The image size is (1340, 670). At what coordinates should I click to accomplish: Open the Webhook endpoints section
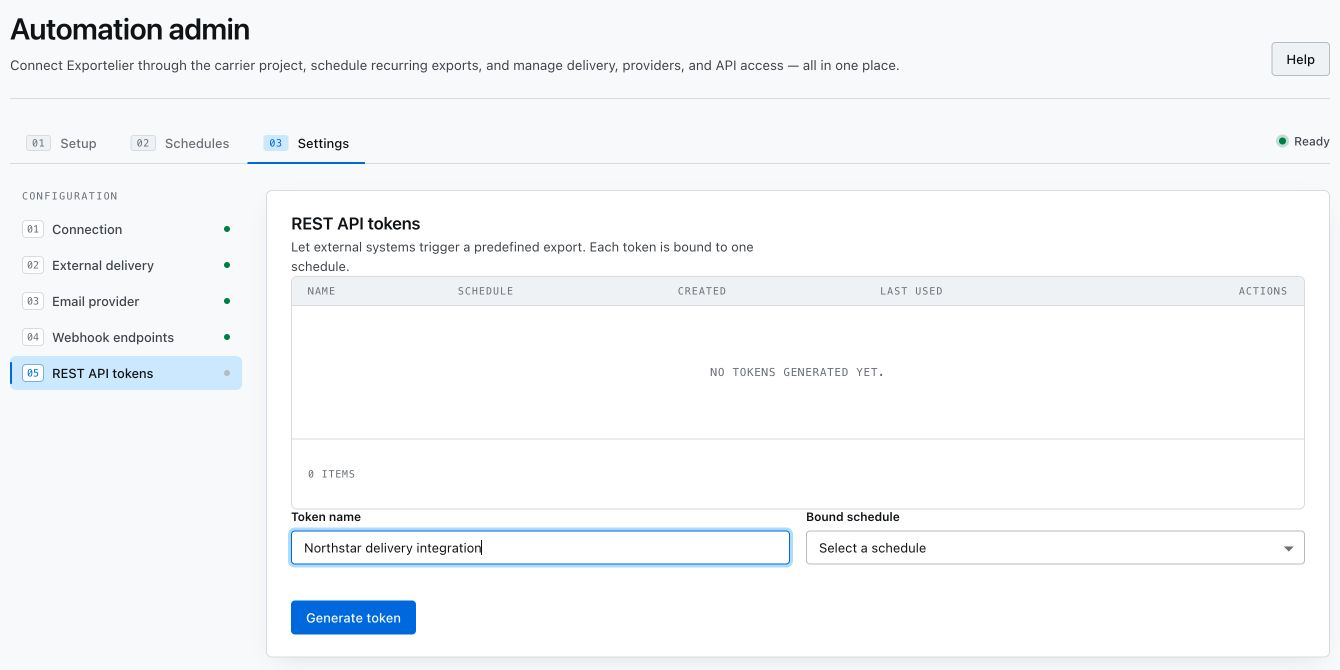pyautogui.click(x=126, y=337)
